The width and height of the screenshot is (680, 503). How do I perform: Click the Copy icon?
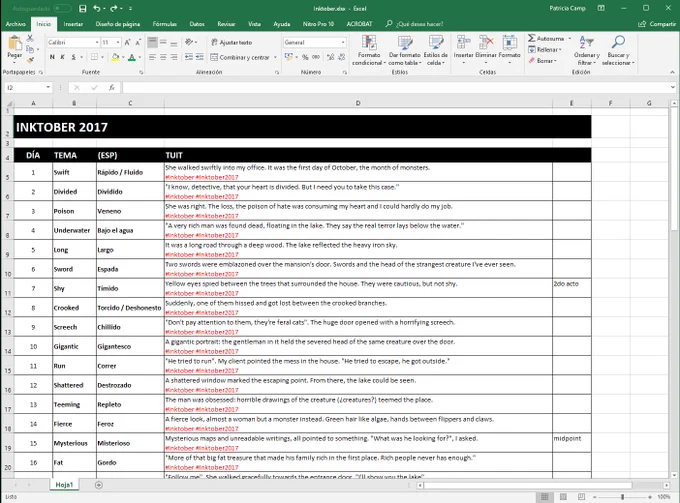30,49
